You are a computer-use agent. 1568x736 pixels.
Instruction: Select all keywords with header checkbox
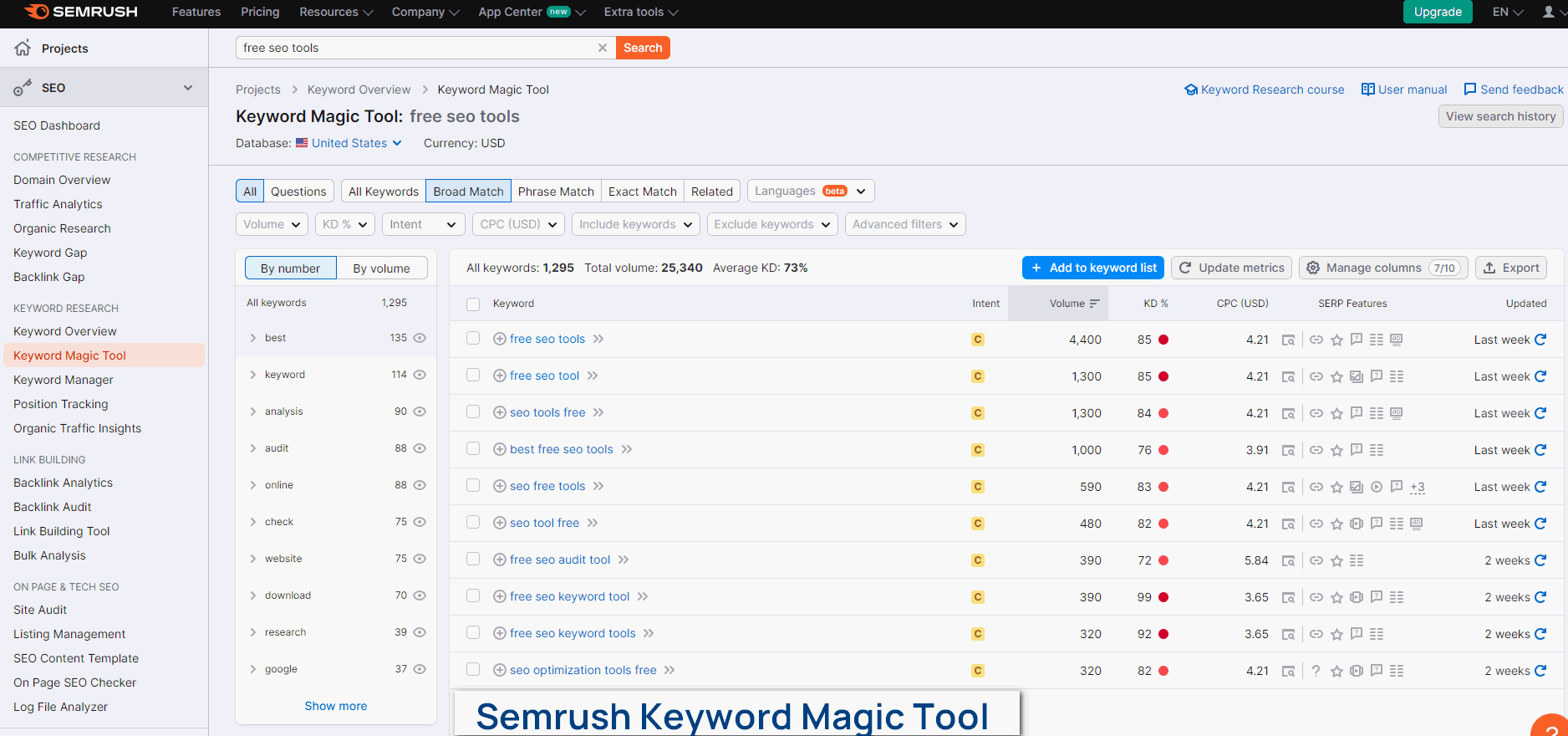pyautogui.click(x=473, y=304)
